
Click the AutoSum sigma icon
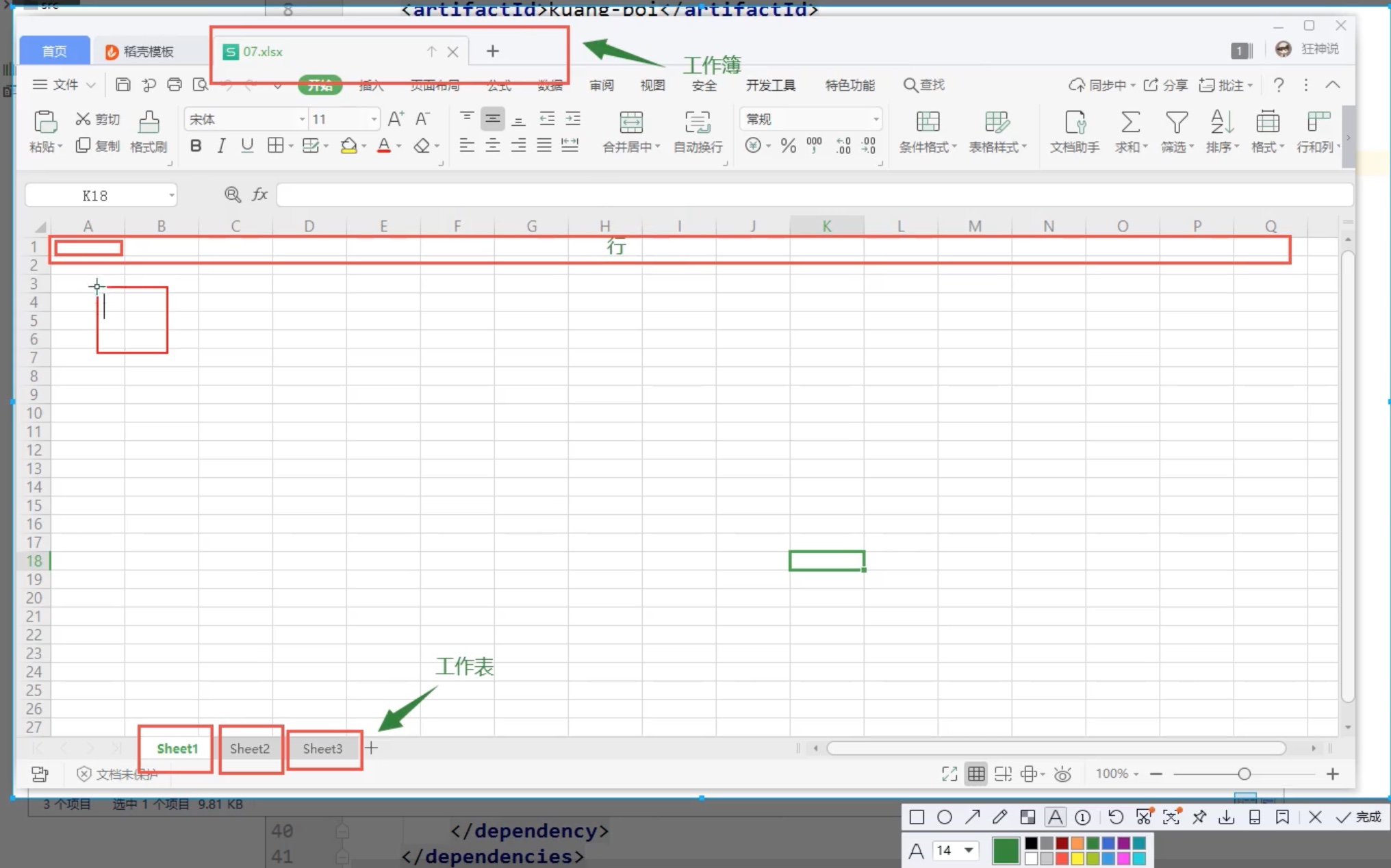point(1130,123)
